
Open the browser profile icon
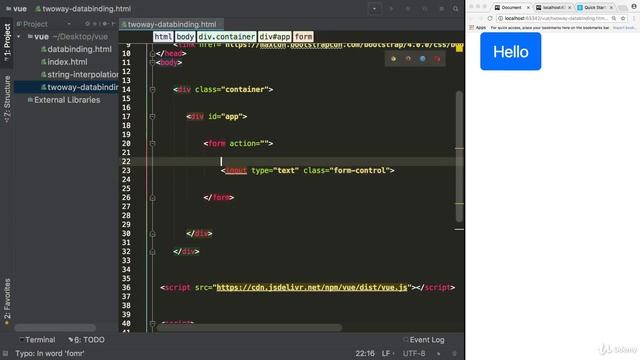coord(634,6)
